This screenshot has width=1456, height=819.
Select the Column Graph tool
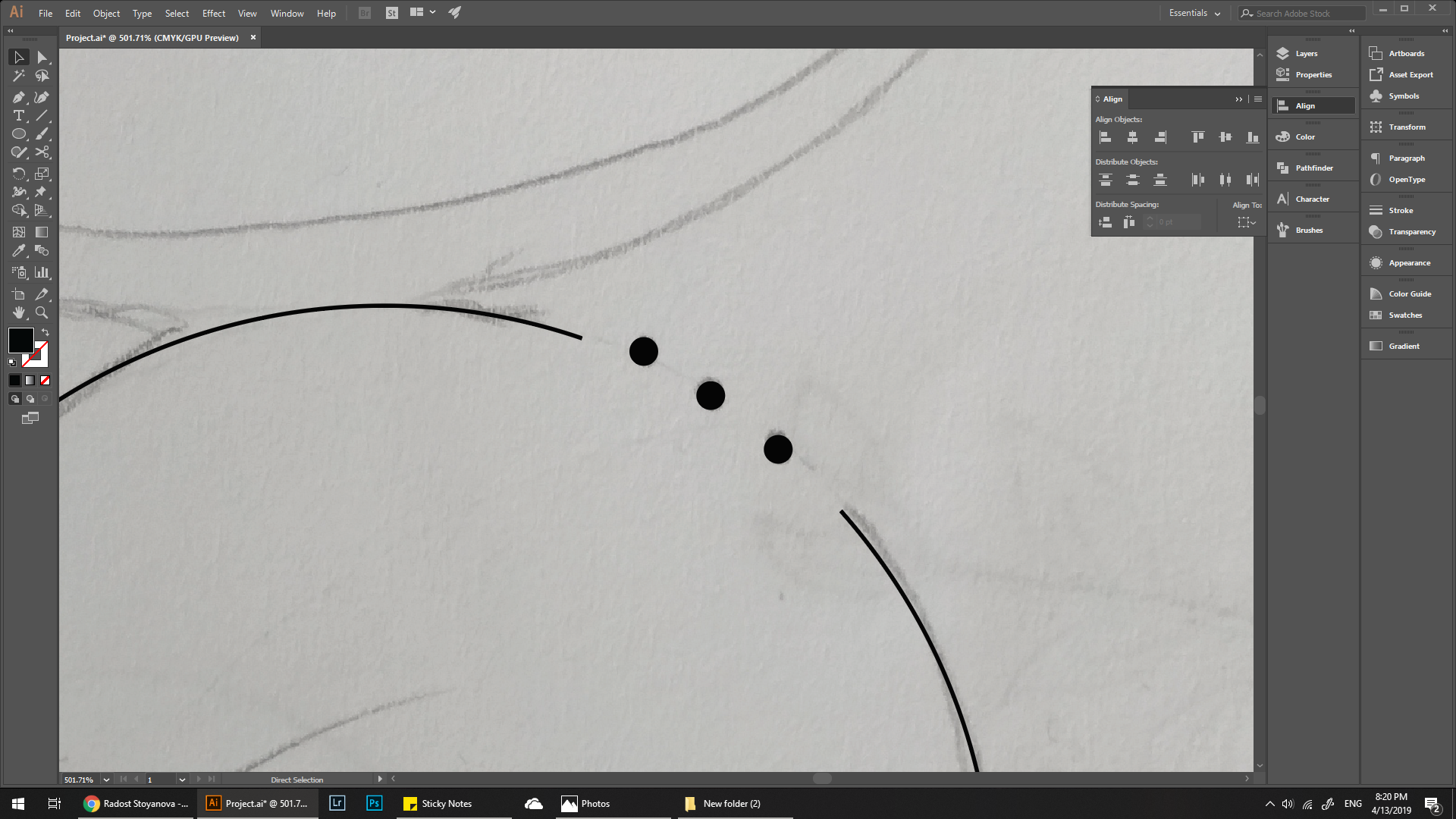click(x=42, y=272)
